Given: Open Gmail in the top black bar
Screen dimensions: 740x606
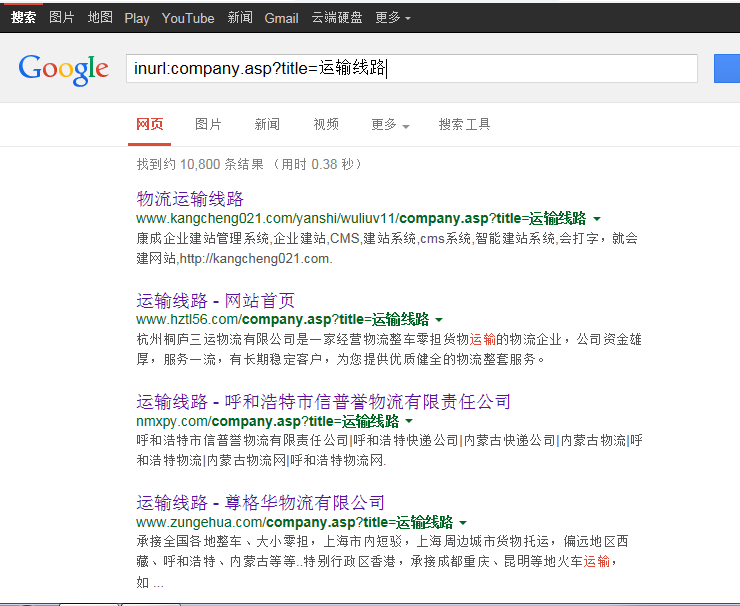Looking at the screenshot, I should click(x=281, y=18).
